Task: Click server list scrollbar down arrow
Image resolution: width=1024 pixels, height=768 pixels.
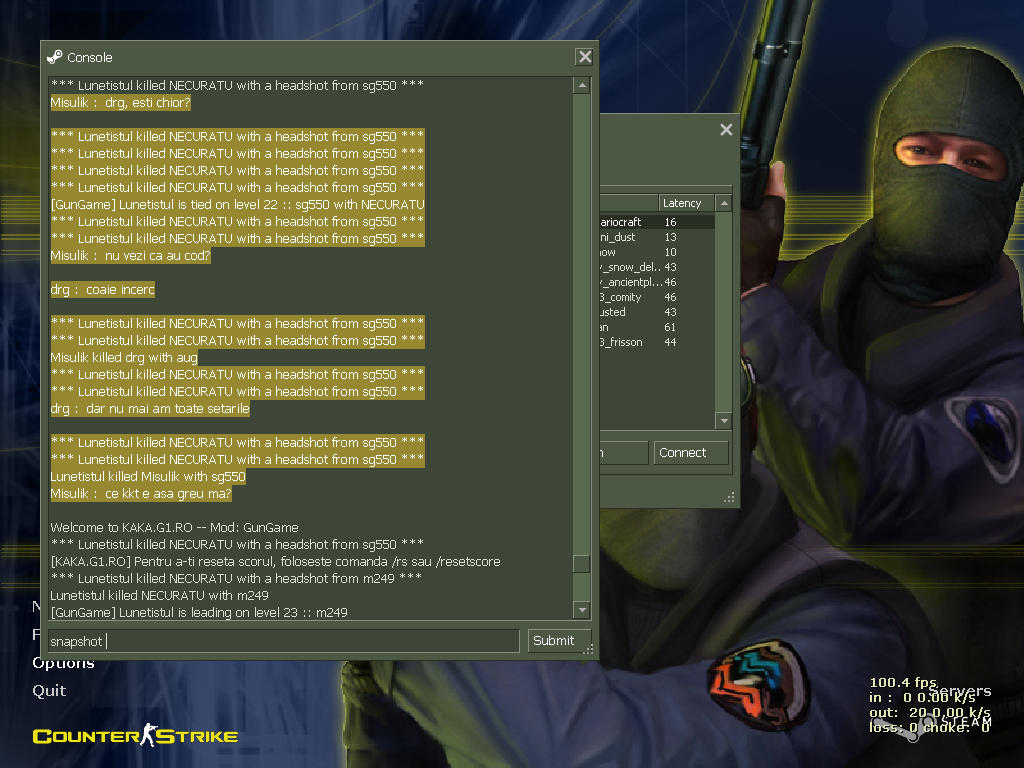Action: [724, 421]
